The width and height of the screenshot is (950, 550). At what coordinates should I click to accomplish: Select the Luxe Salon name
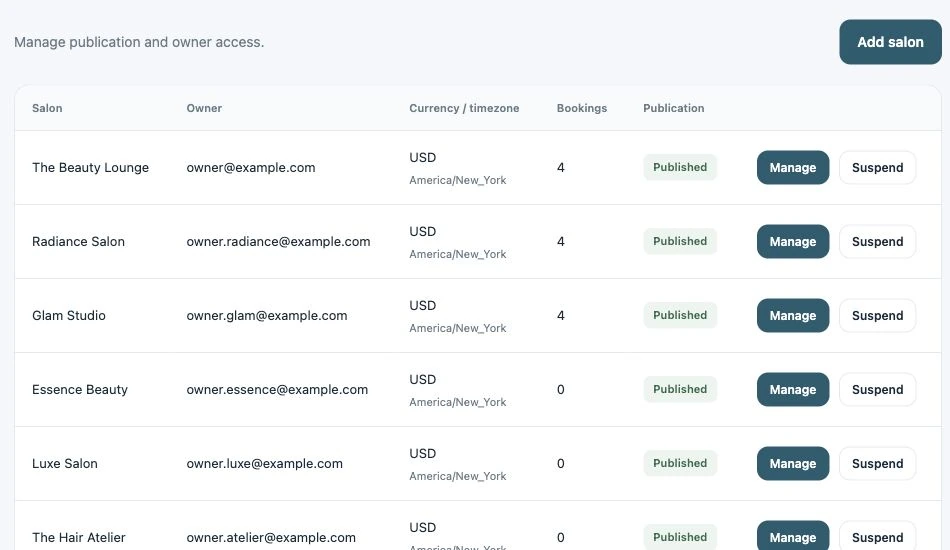point(64,463)
